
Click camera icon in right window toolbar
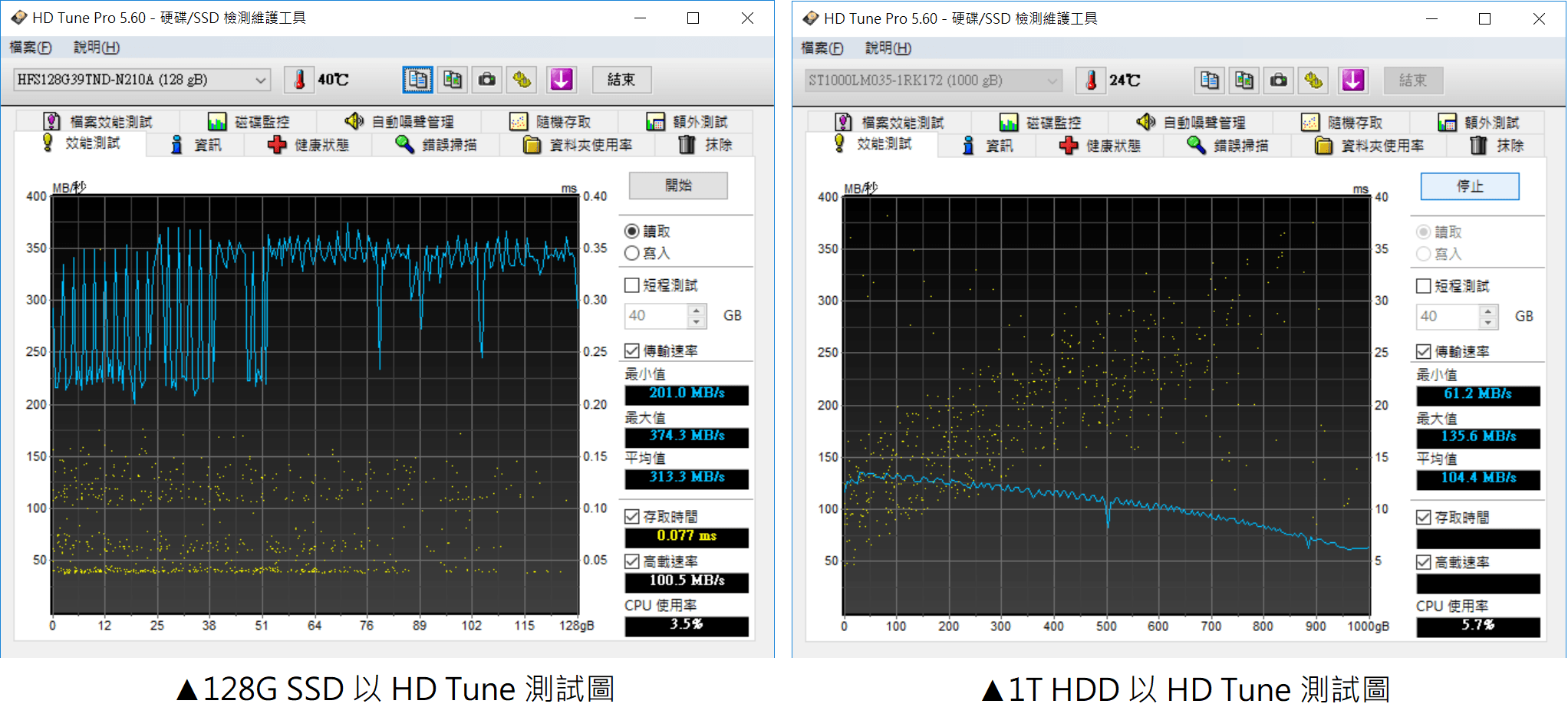pos(1279,81)
